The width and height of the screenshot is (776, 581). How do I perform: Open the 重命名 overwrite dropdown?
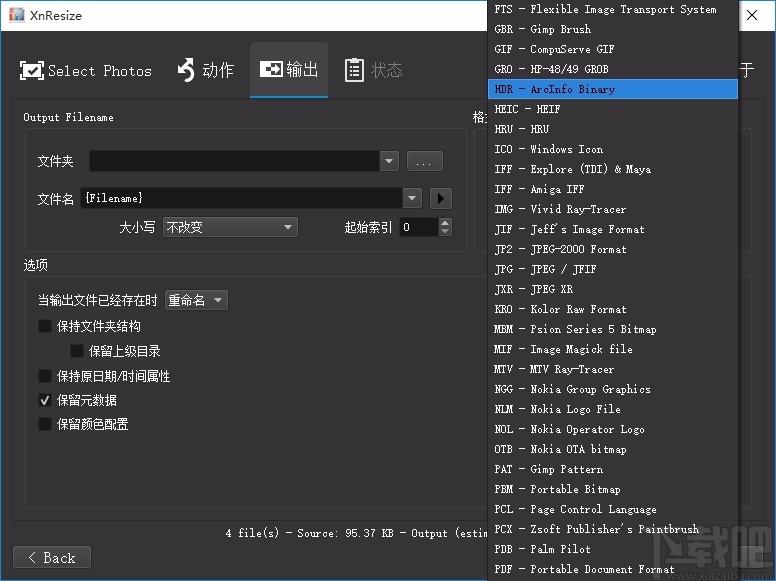tap(196, 300)
